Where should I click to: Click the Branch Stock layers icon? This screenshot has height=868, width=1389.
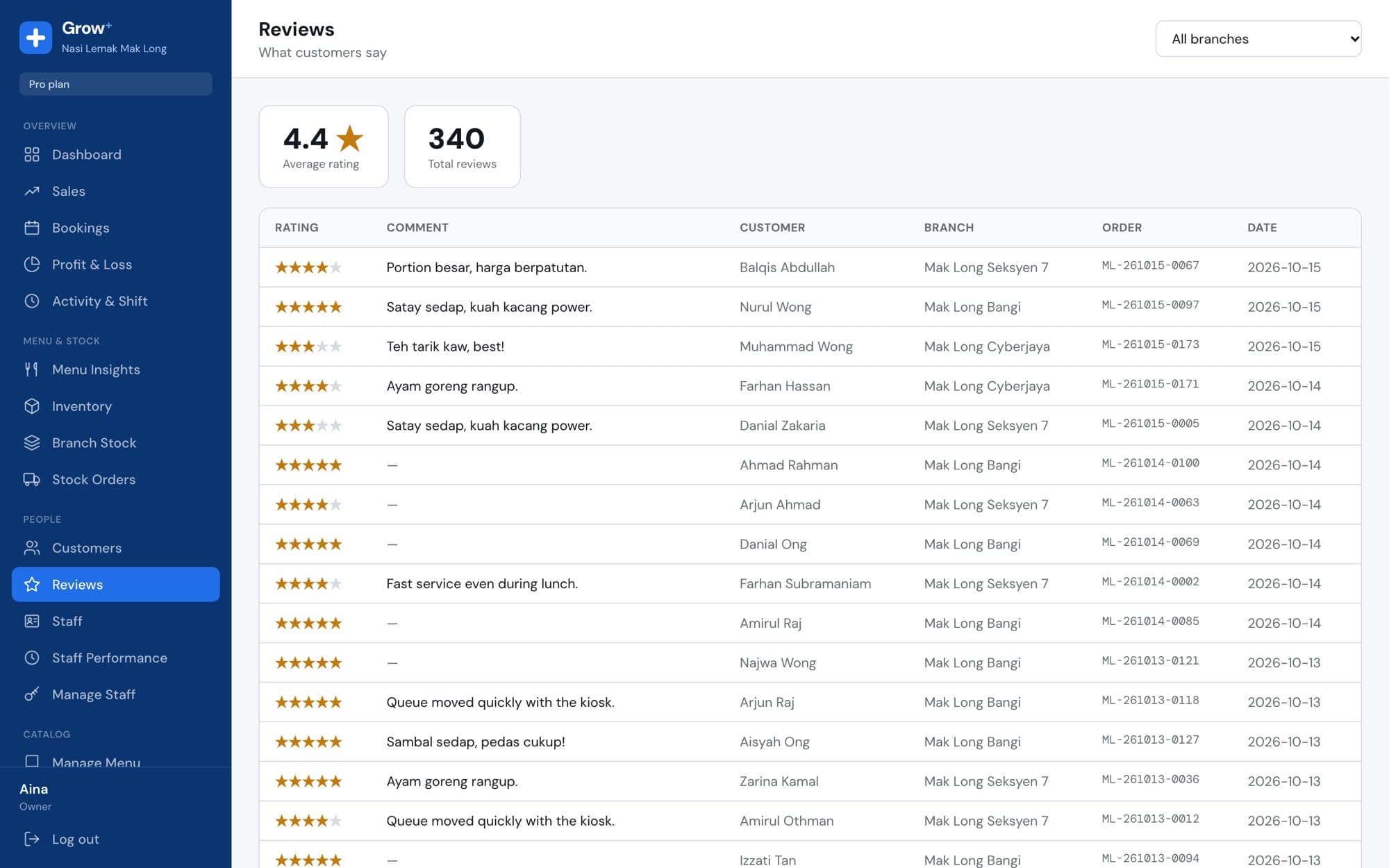tap(32, 443)
